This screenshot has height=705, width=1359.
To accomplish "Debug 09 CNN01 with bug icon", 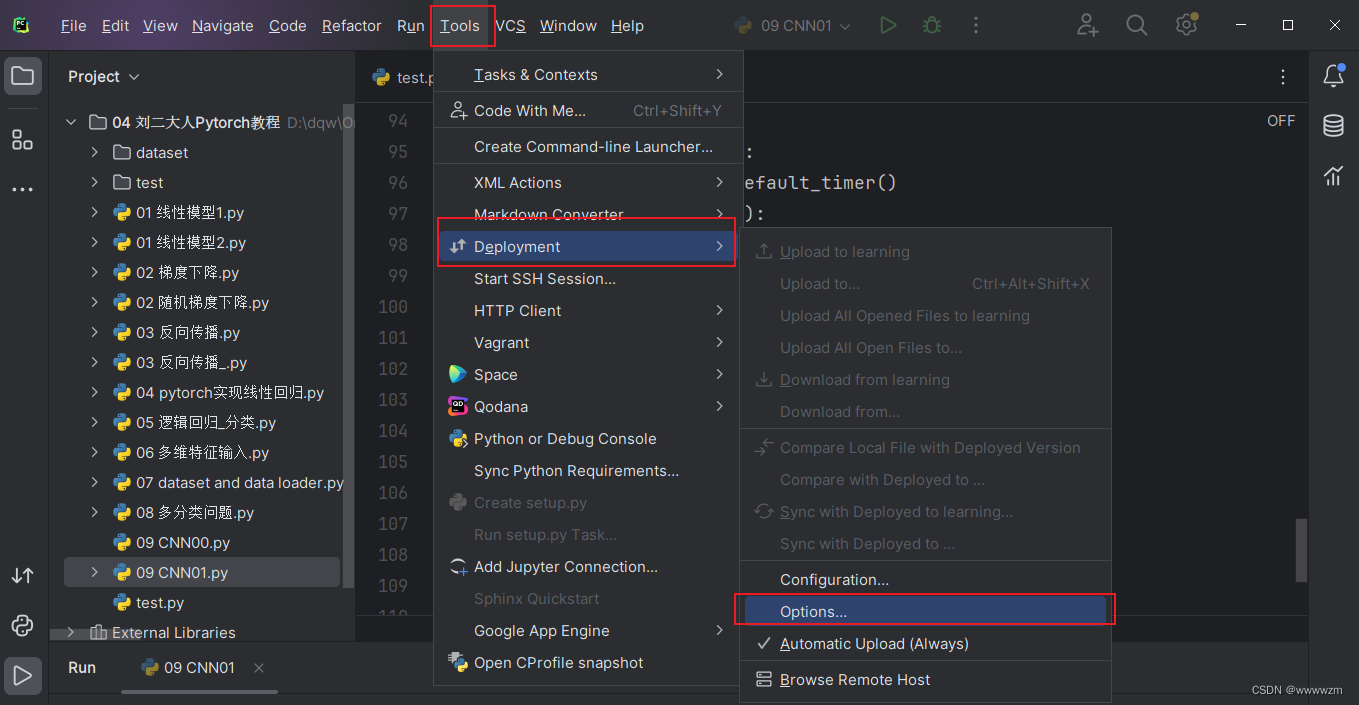I will (x=932, y=26).
